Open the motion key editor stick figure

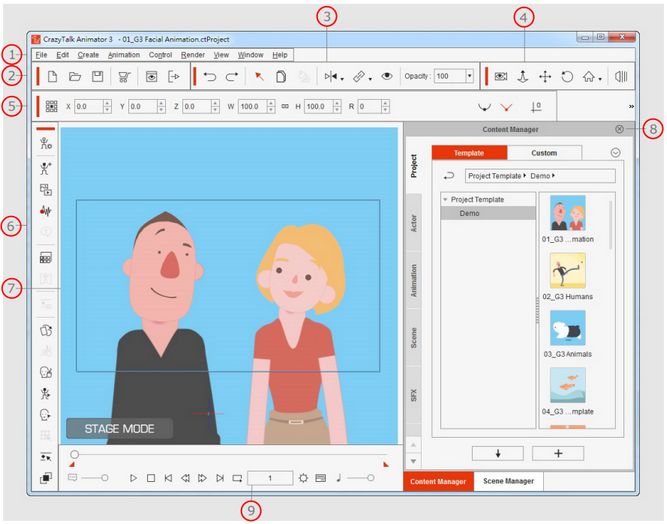click(x=46, y=393)
